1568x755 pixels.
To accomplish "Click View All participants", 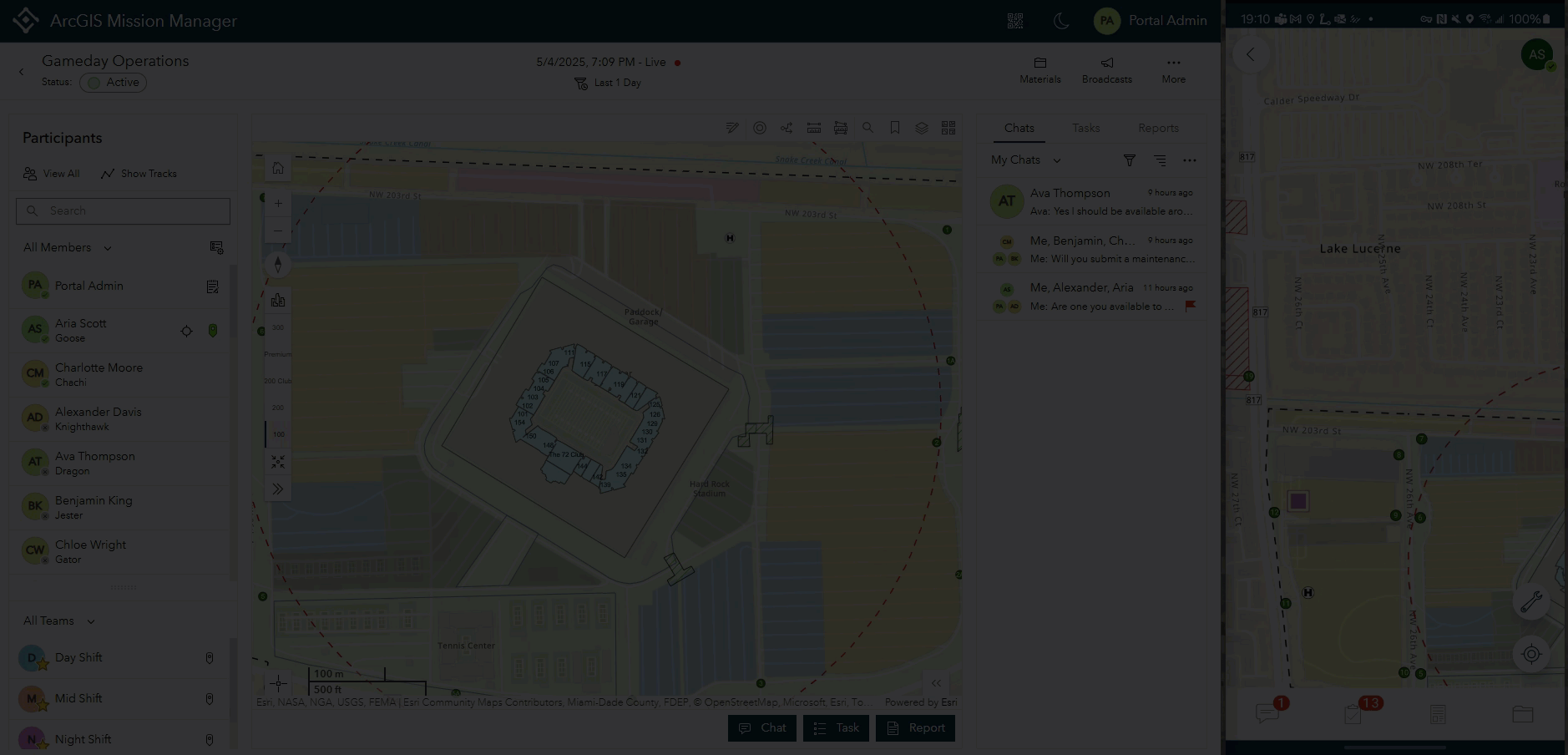I will pyautogui.click(x=52, y=174).
